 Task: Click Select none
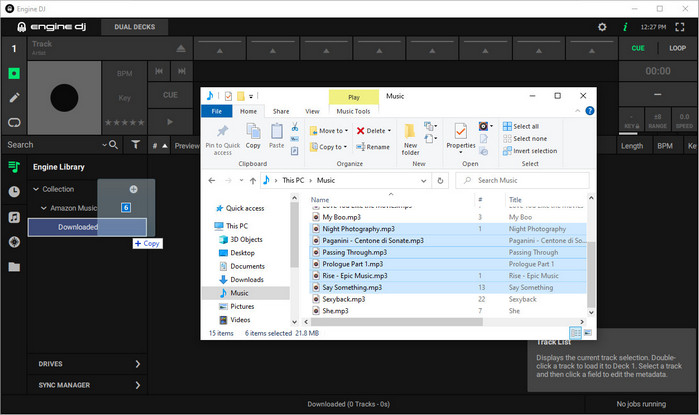click(525, 139)
